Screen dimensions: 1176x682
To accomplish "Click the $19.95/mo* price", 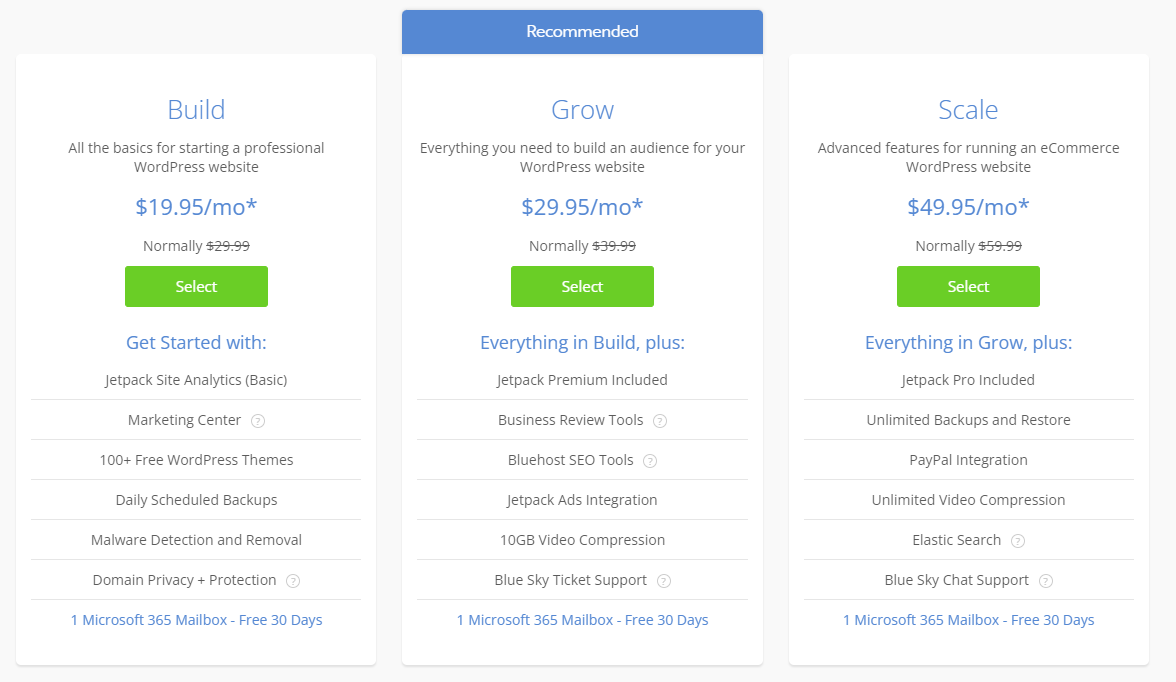I will pyautogui.click(x=196, y=206).
